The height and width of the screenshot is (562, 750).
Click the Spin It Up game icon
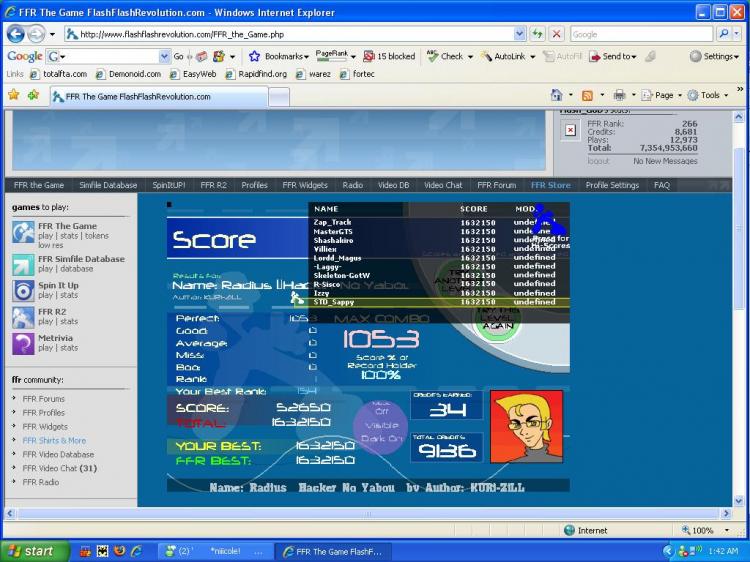tap(23, 290)
